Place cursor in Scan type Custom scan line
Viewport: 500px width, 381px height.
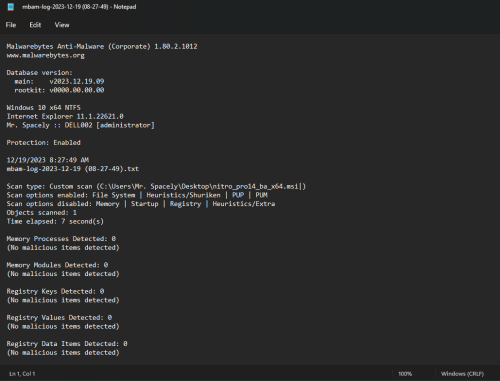pos(156,186)
